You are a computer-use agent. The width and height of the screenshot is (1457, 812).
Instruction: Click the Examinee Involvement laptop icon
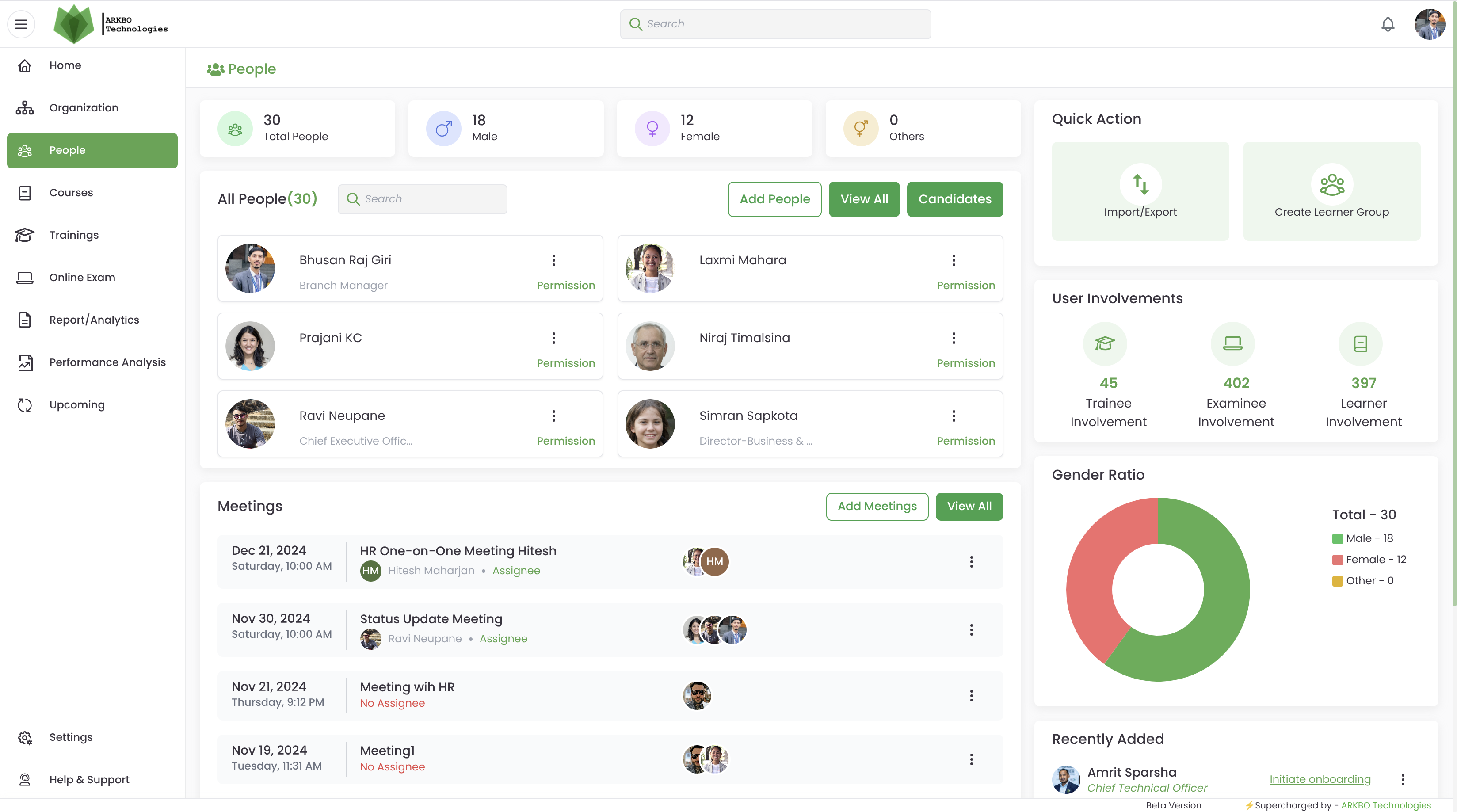coord(1232,343)
